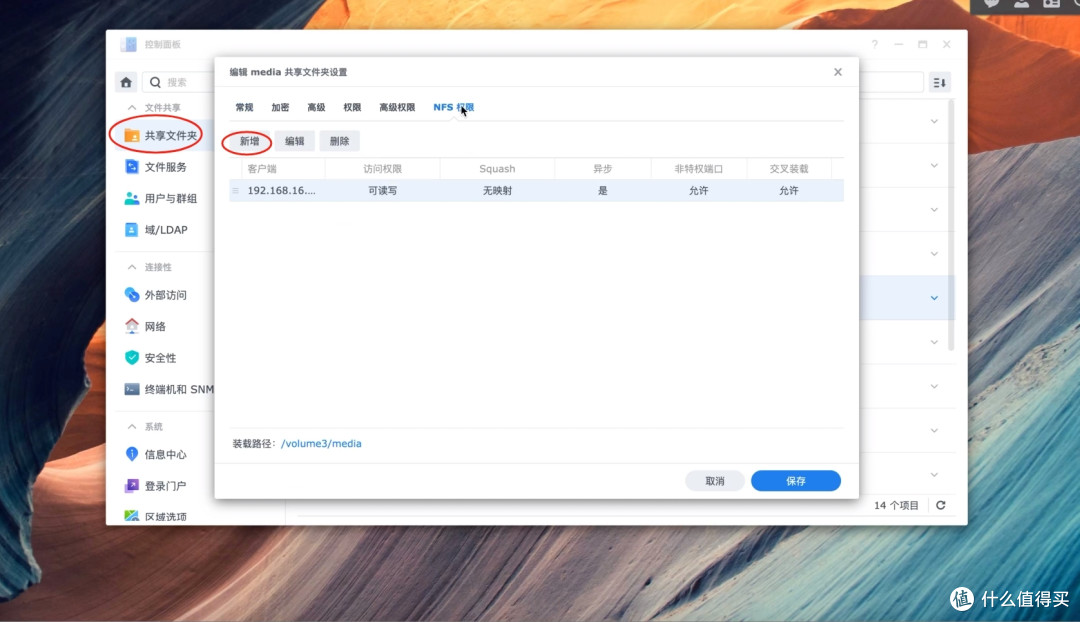Image resolution: width=1080 pixels, height=622 pixels.
Task: Cancel (取消) the dialog
Action: (x=715, y=481)
